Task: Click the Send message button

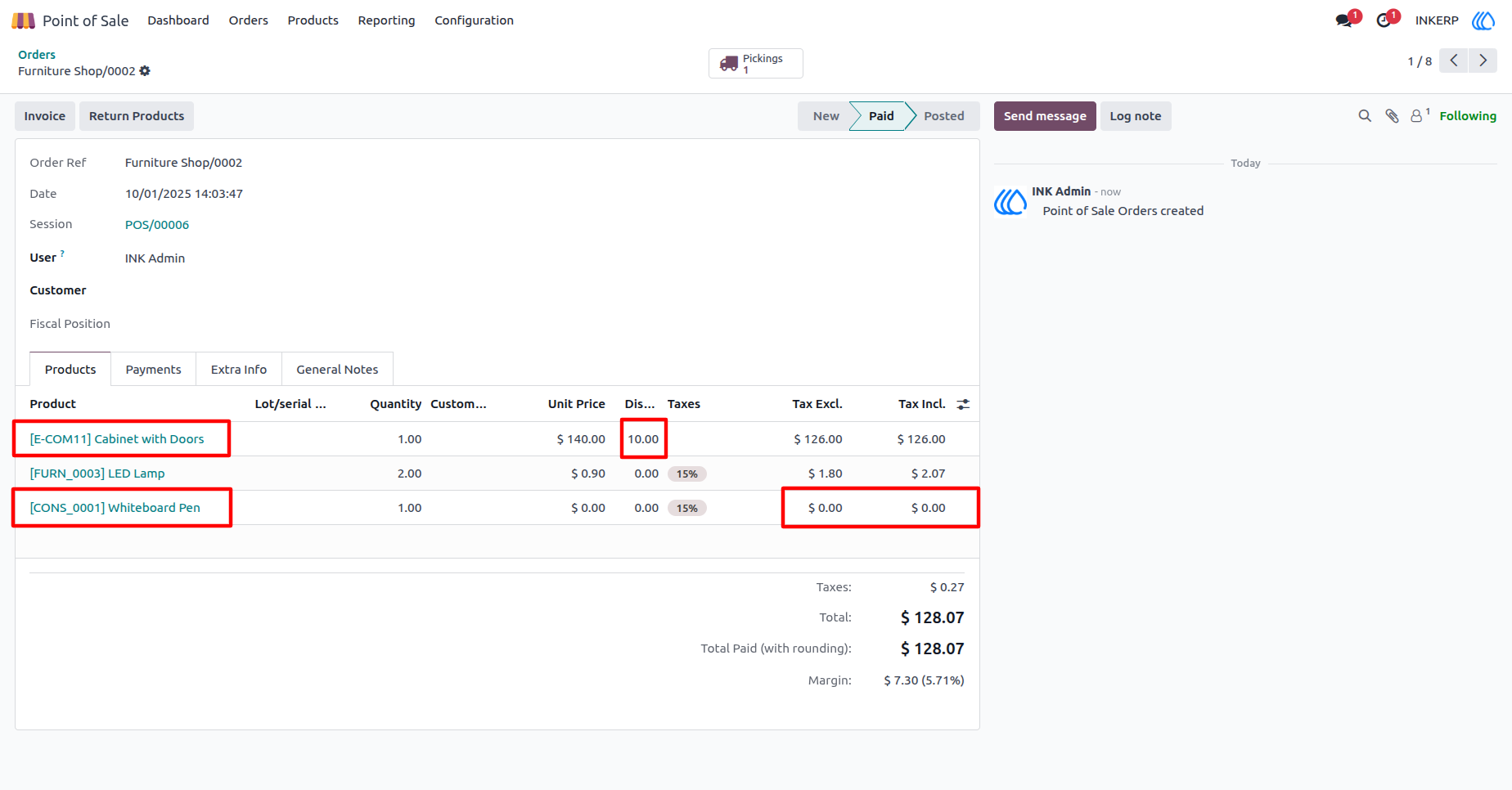Action: click(x=1045, y=116)
